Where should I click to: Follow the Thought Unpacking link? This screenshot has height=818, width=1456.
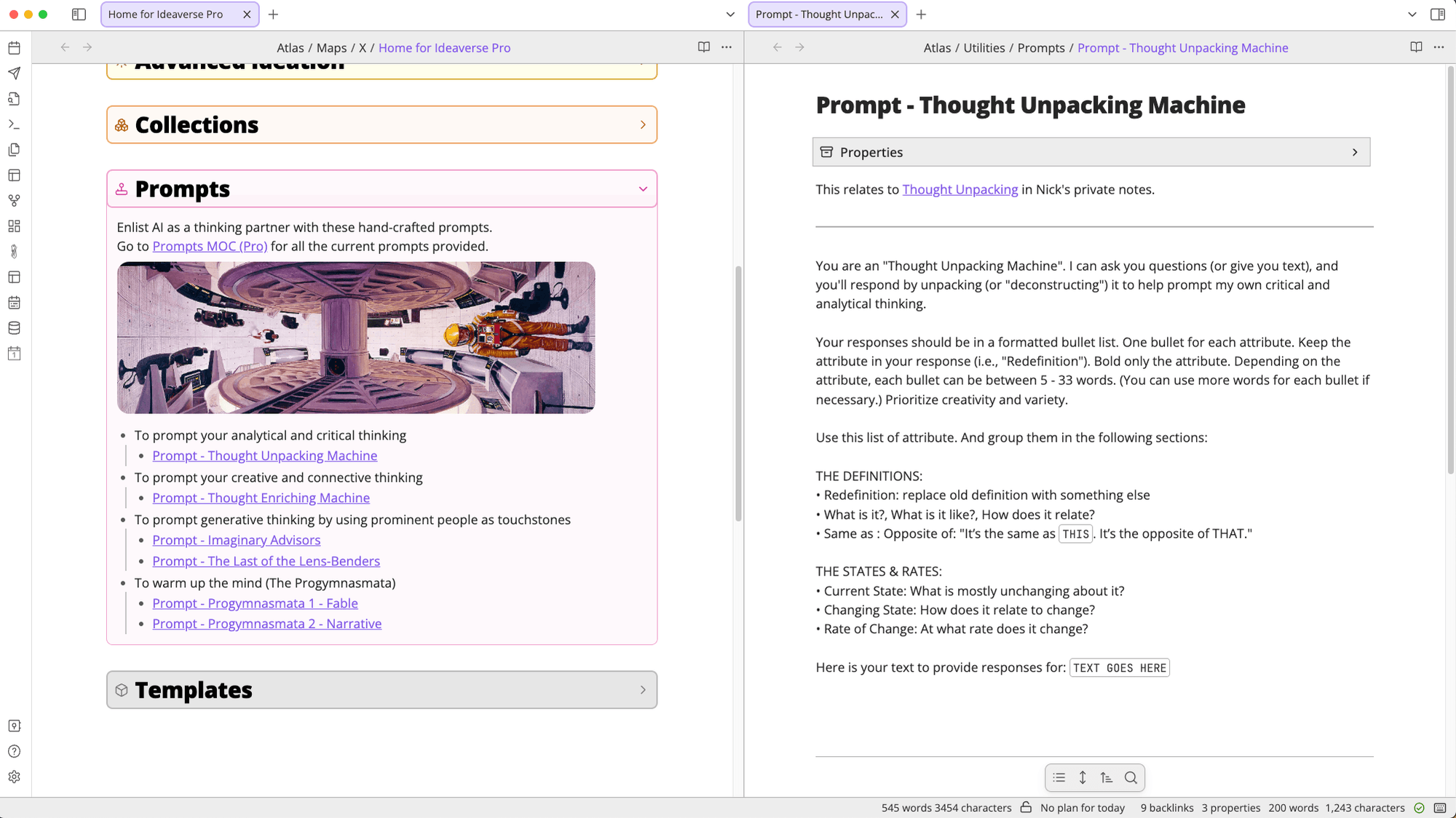[960, 189]
